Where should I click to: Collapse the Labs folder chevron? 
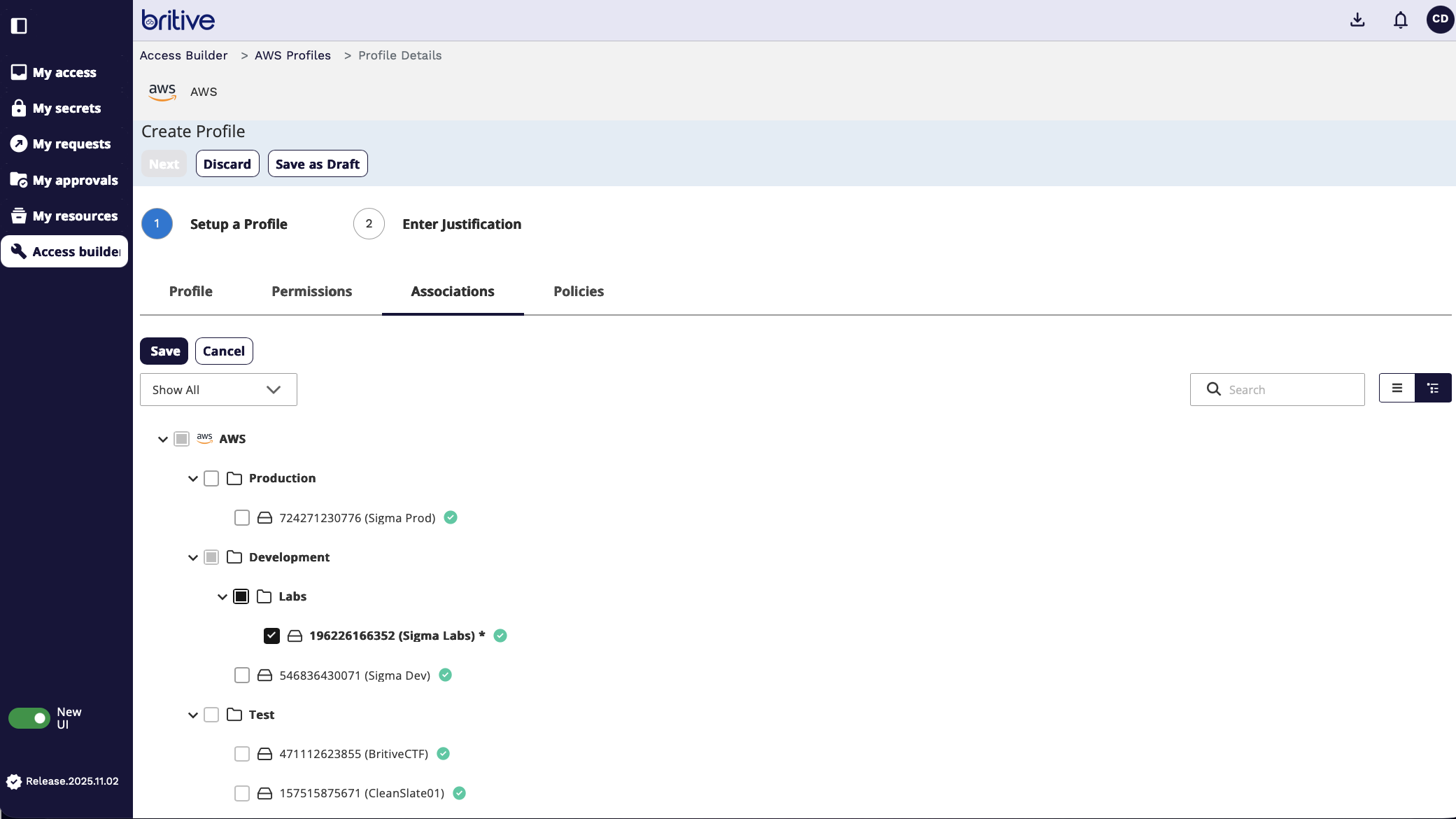pos(222,596)
